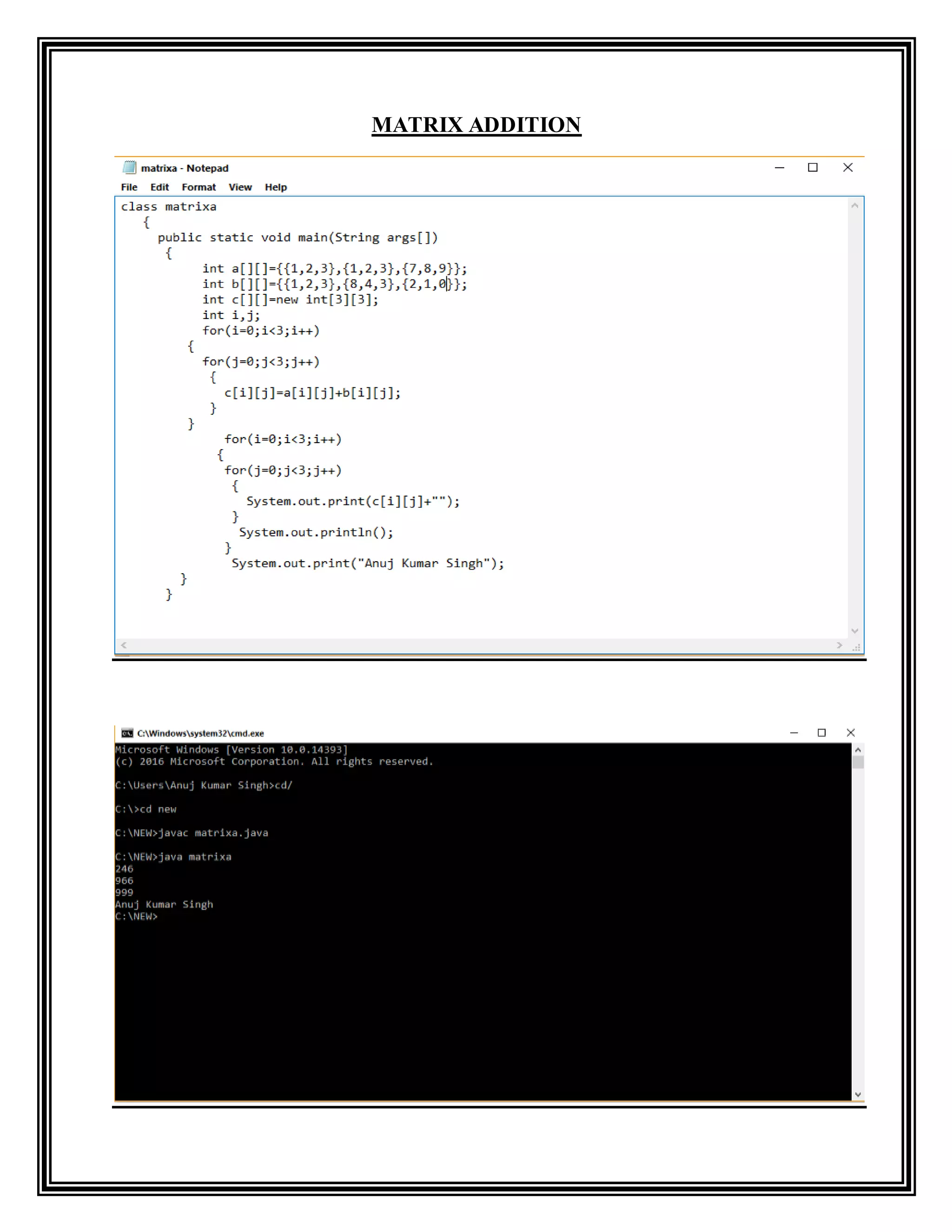The height and width of the screenshot is (1232, 952).
Task: Click the 'cd new' command line in cmd
Action: (x=145, y=809)
